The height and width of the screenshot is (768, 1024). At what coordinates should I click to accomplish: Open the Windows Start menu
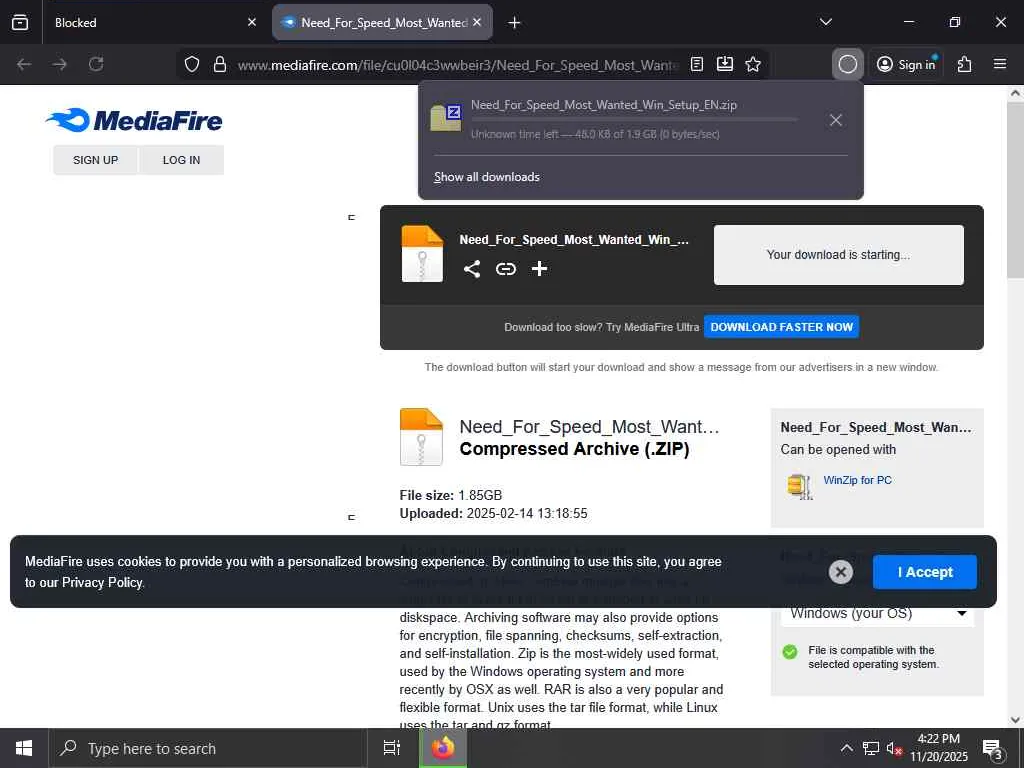[24, 748]
